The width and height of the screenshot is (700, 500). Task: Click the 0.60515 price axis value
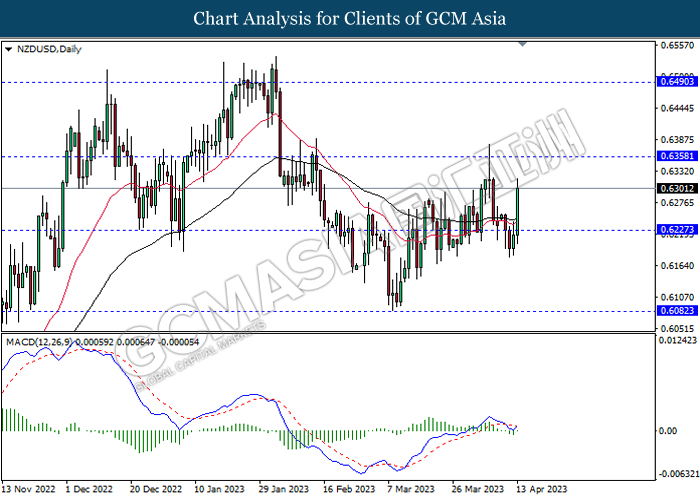(677, 329)
